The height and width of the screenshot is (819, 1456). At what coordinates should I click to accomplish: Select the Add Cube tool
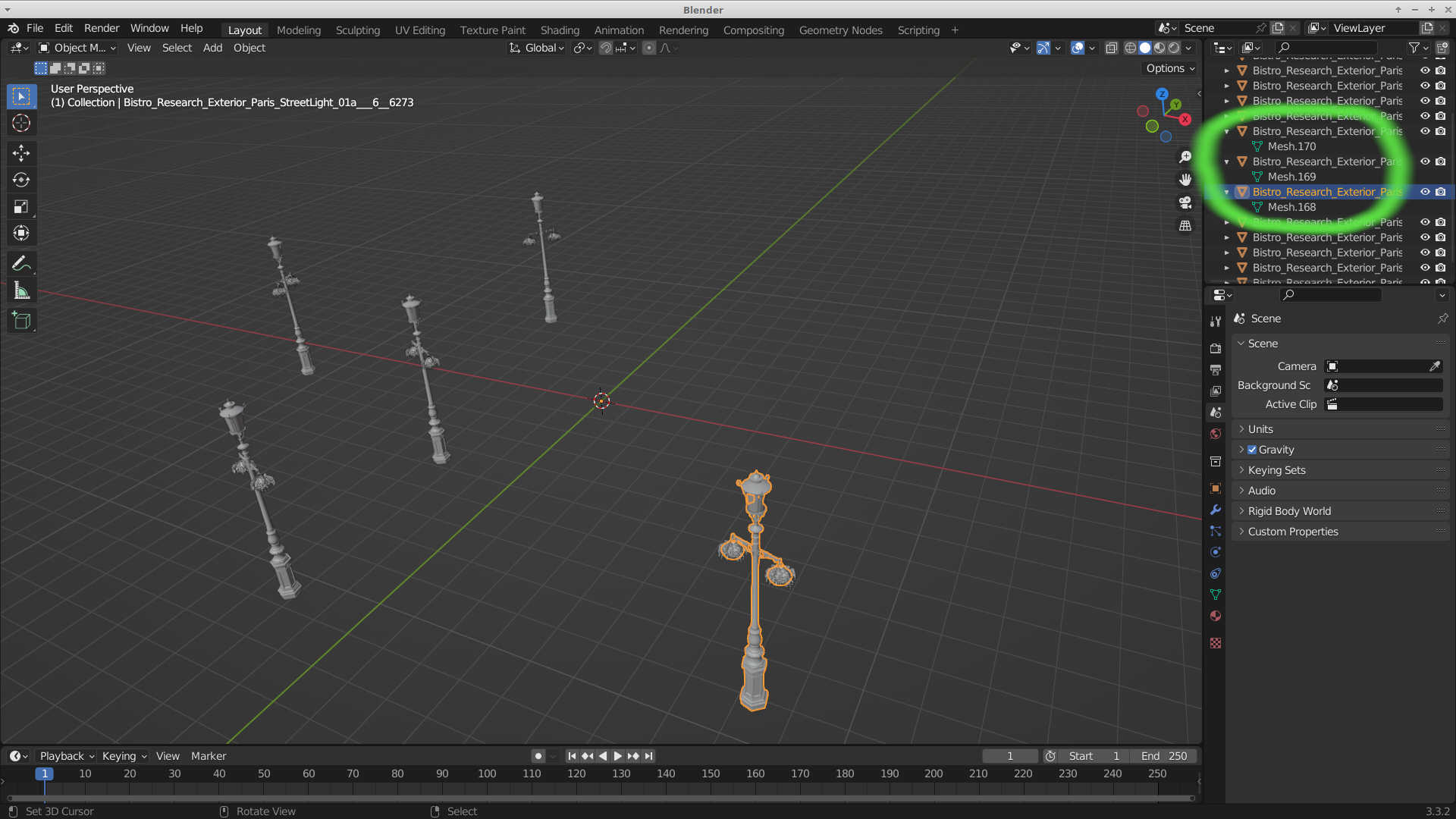[x=21, y=320]
